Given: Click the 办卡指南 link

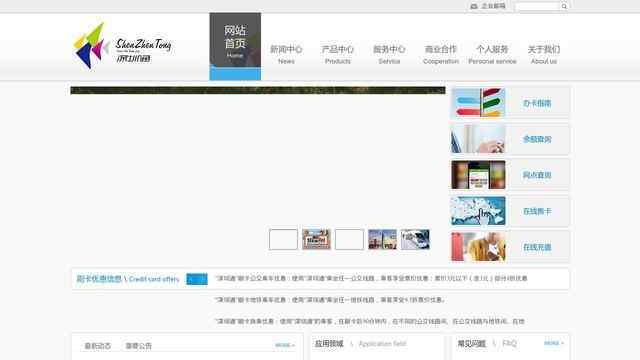Looking at the screenshot, I should (537, 103).
